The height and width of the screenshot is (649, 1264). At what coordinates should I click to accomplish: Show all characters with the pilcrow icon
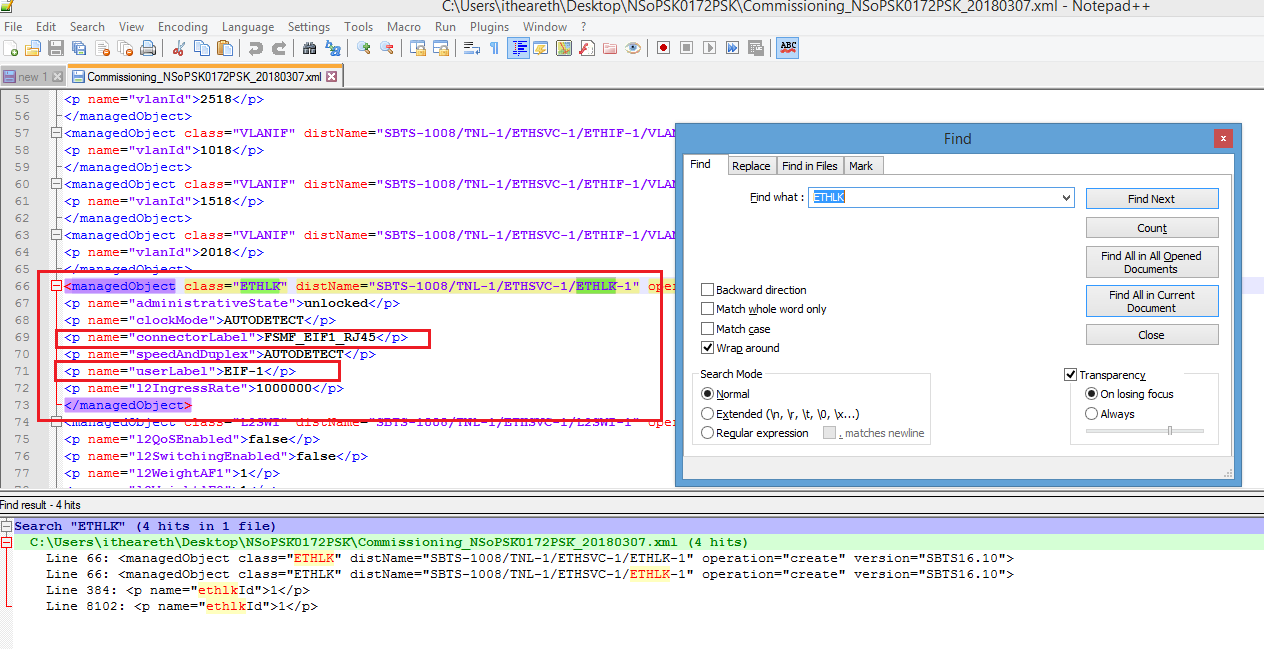495,47
